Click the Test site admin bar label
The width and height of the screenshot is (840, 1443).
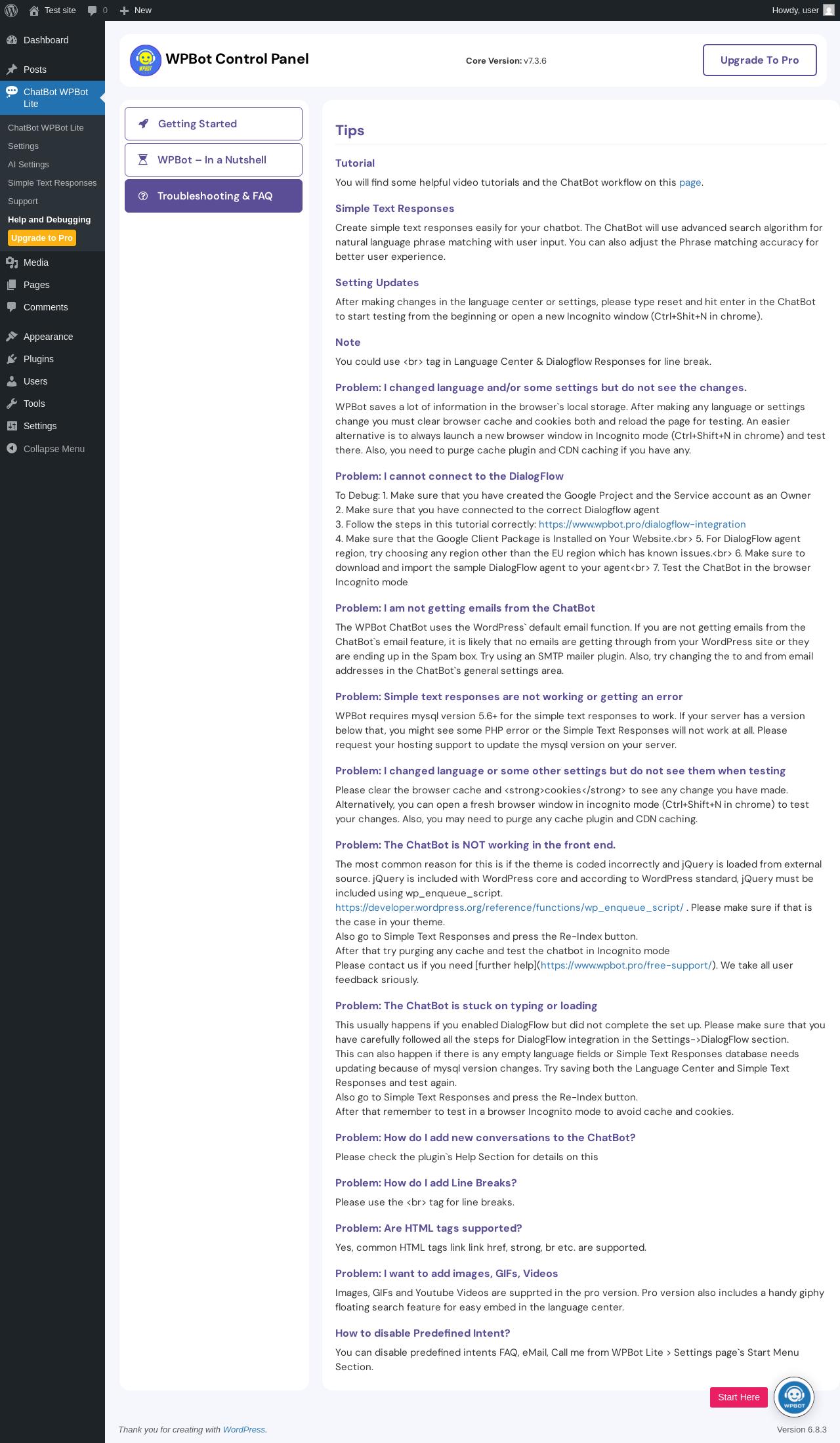click(x=60, y=10)
